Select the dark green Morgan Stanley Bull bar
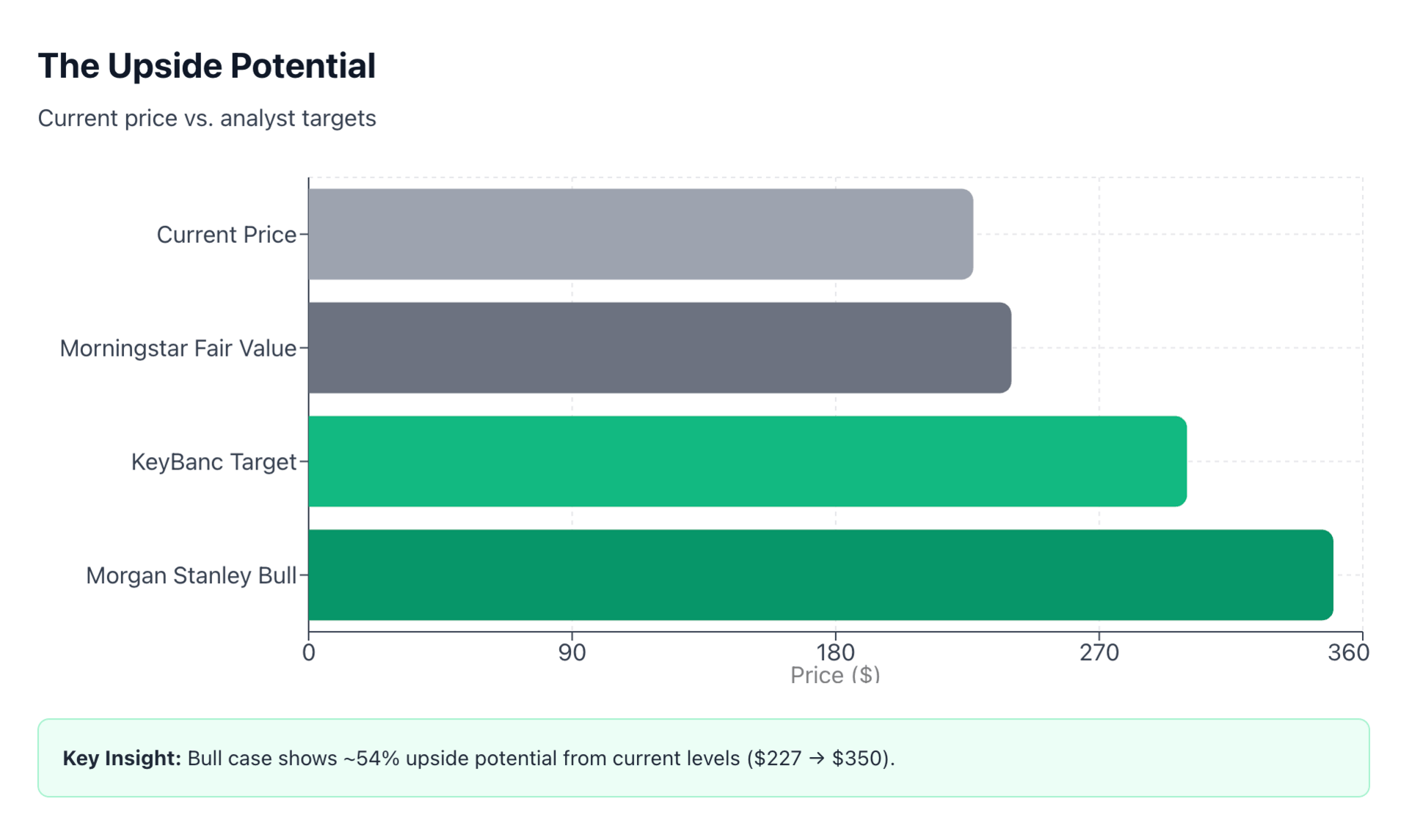Viewport: 1409px width, 840px height. coord(820,575)
